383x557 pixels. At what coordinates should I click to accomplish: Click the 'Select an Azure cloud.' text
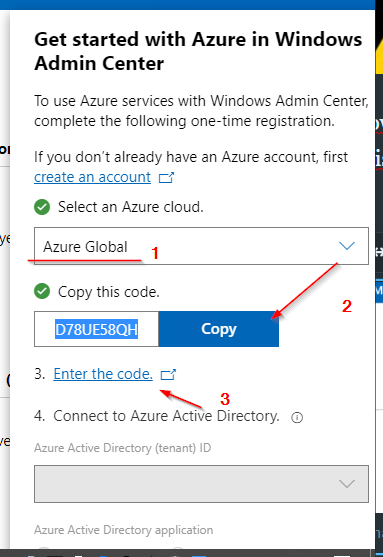click(x=131, y=207)
